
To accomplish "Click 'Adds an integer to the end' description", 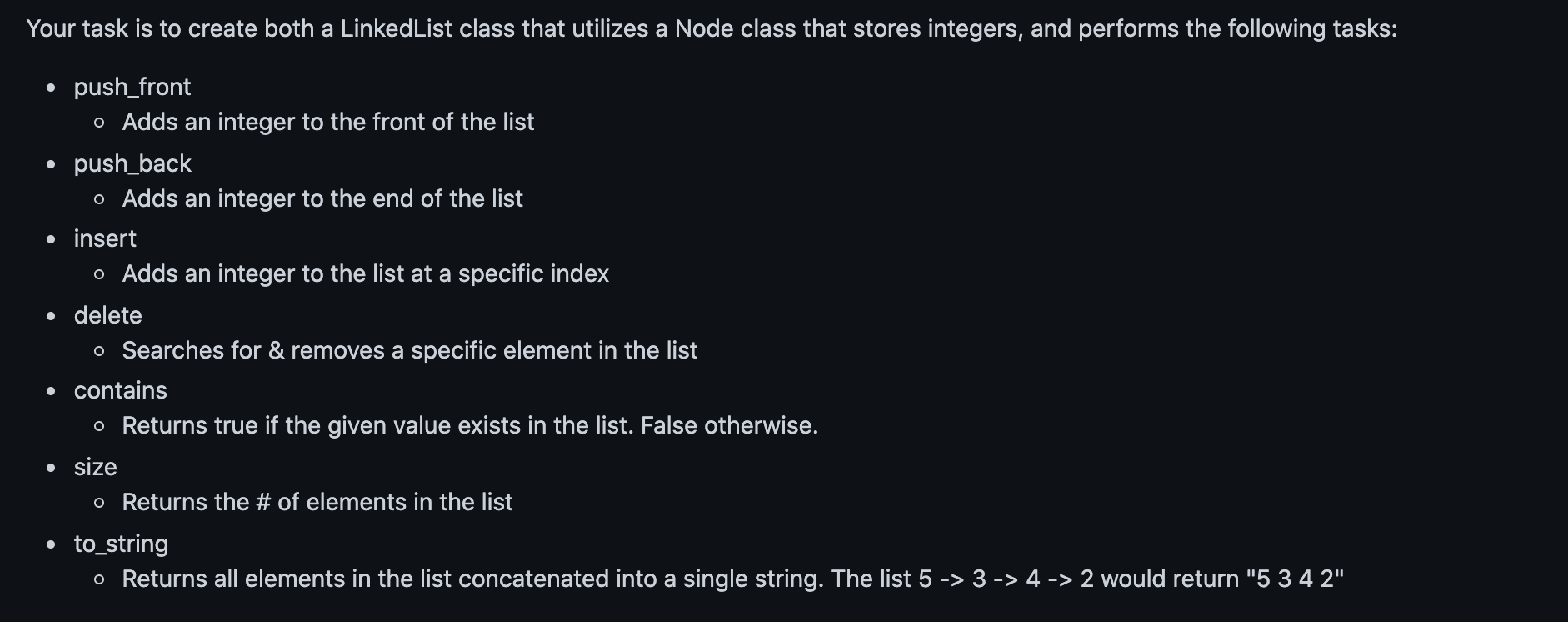I will tap(322, 199).
